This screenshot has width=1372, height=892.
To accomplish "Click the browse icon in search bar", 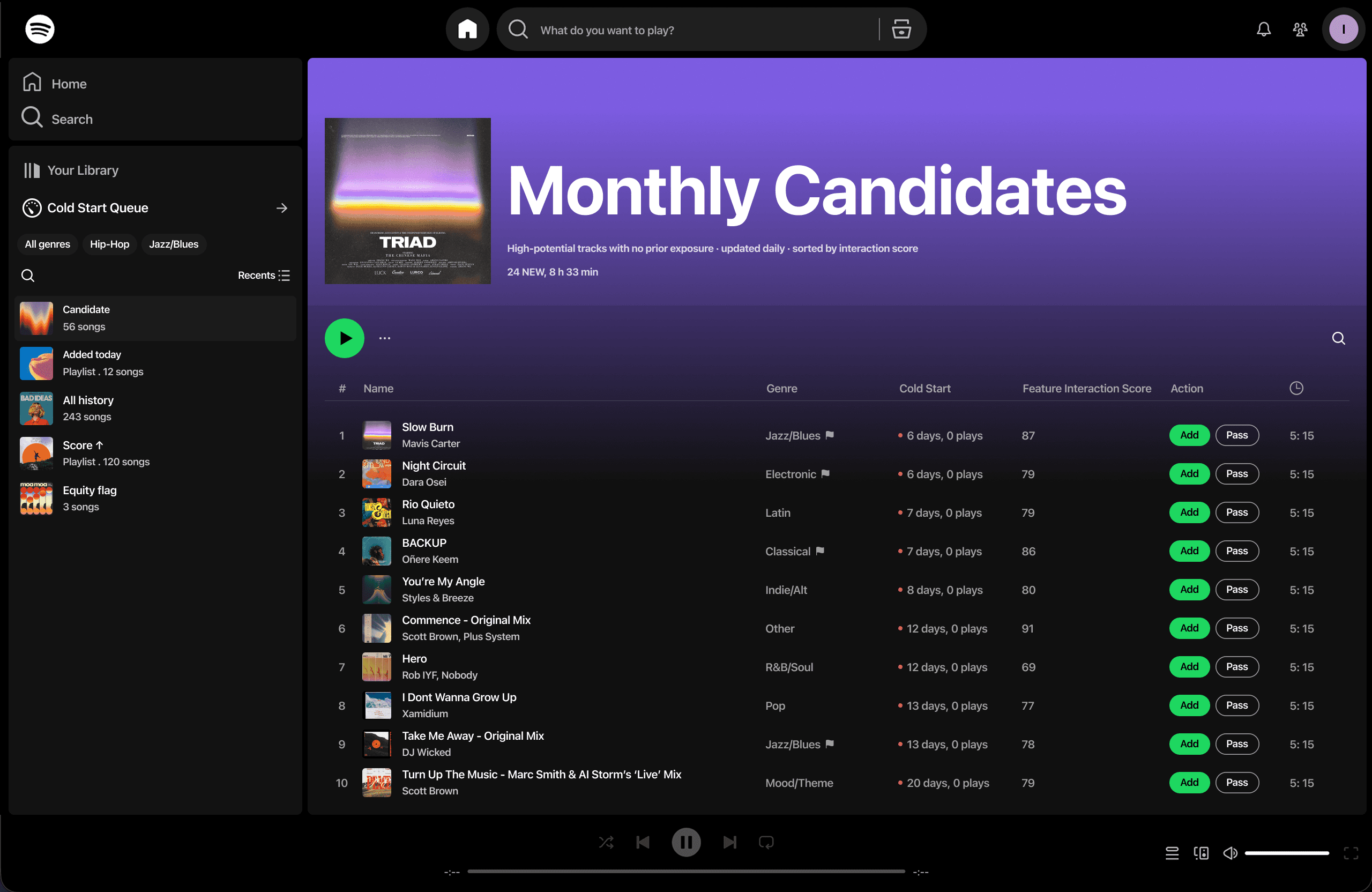I will pos(901,29).
